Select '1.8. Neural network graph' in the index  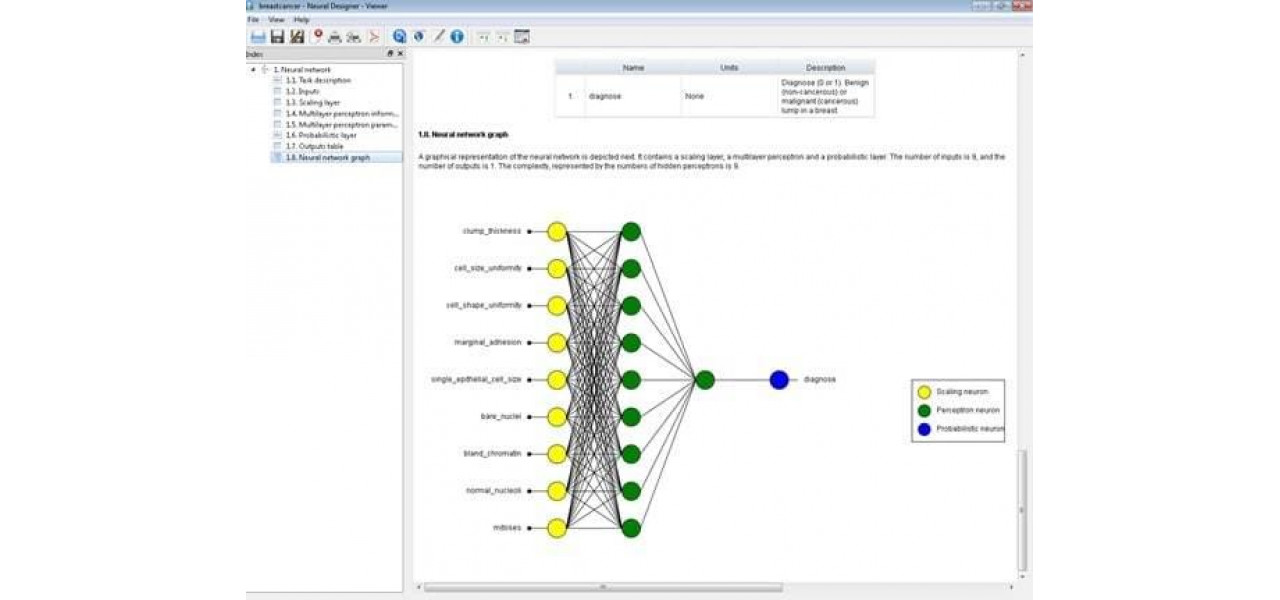[x=327, y=157]
